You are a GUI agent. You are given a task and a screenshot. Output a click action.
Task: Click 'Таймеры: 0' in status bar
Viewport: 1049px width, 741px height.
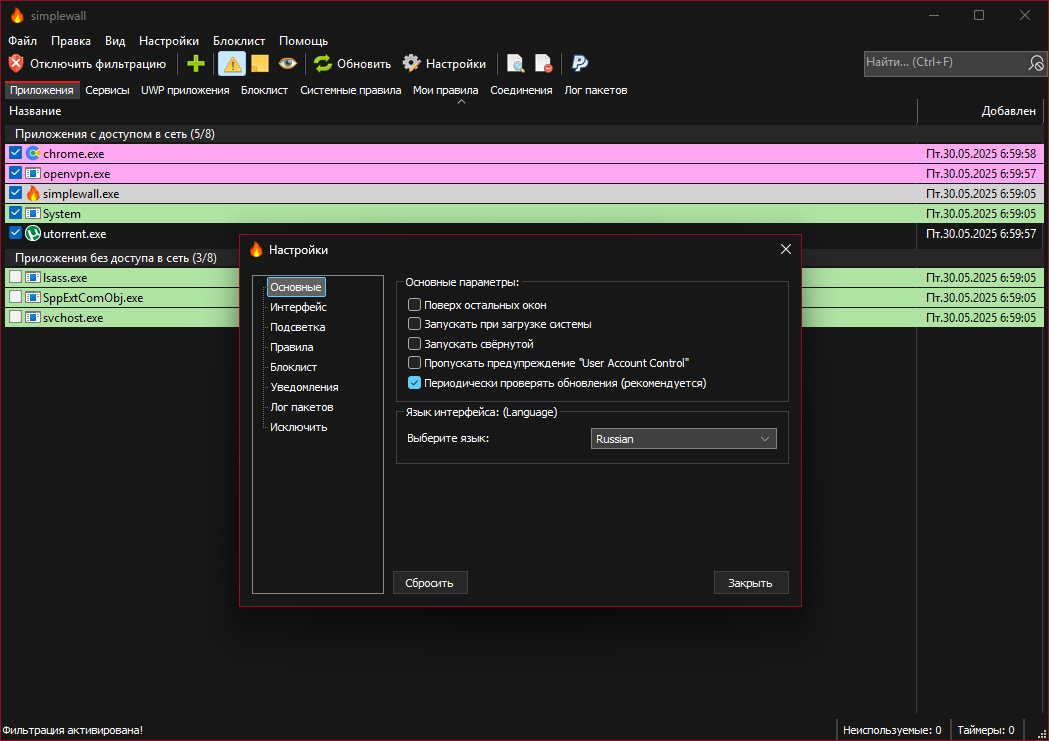click(x=985, y=730)
